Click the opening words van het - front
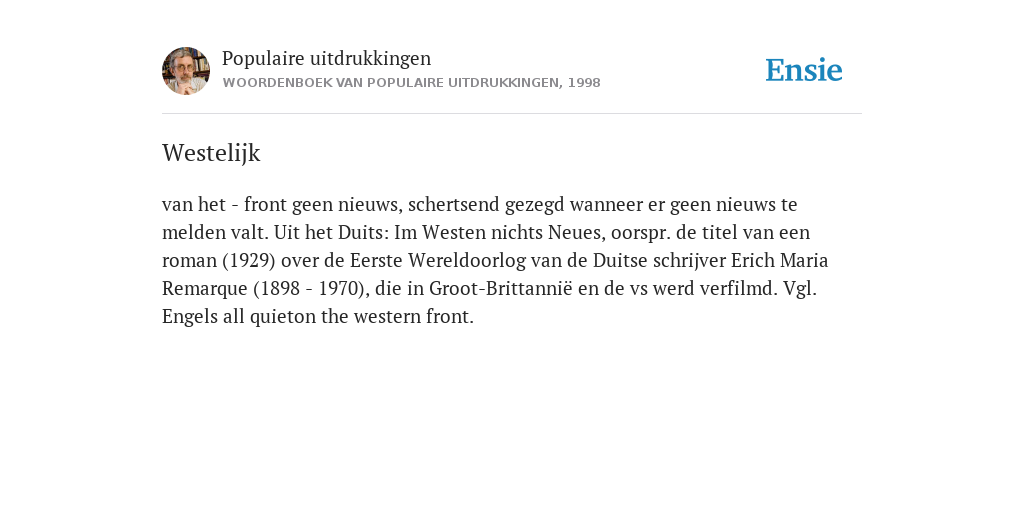The width and height of the screenshot is (1024, 512). pyautogui.click(x=224, y=204)
